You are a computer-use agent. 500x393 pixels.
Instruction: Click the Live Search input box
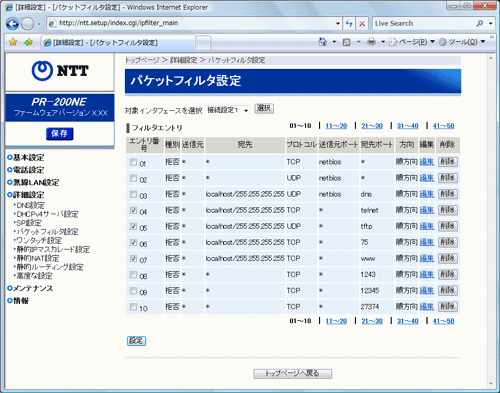coord(423,23)
